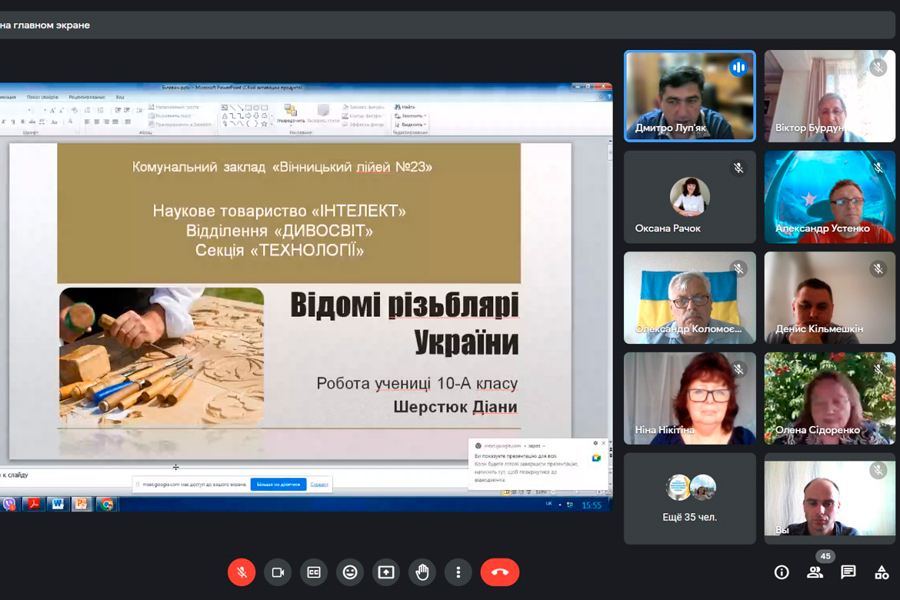Open the Replace dropdown in PowerPoint ribbon
Viewport: 900px width, 600px height.
(x=410, y=115)
